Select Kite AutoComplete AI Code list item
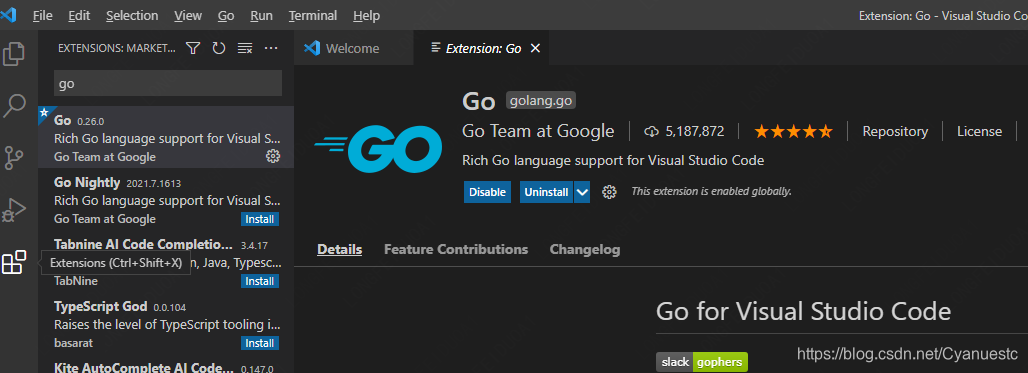This screenshot has width=1028, height=373. [x=166, y=364]
